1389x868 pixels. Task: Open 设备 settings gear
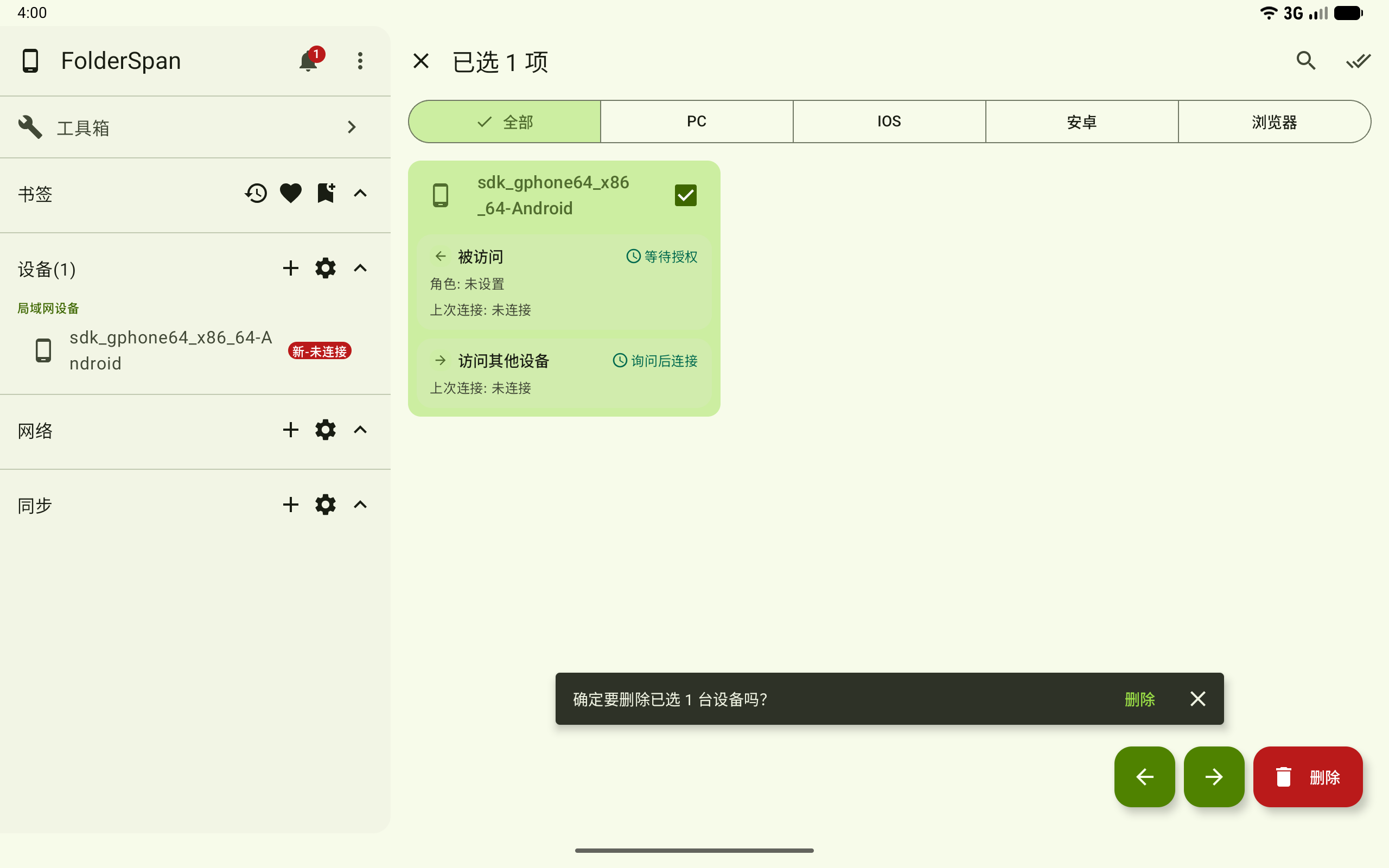pyautogui.click(x=326, y=268)
